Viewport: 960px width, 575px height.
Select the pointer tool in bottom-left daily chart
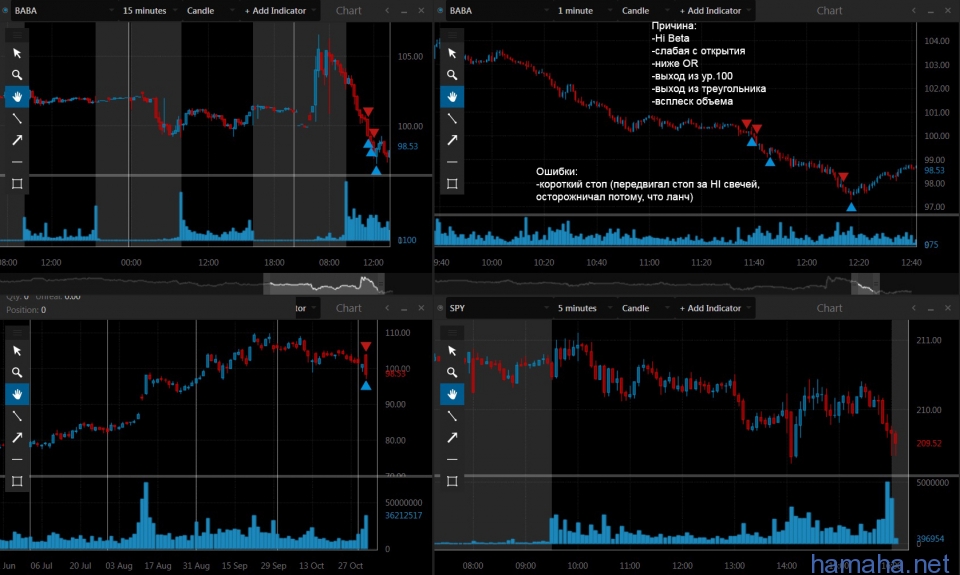point(17,351)
